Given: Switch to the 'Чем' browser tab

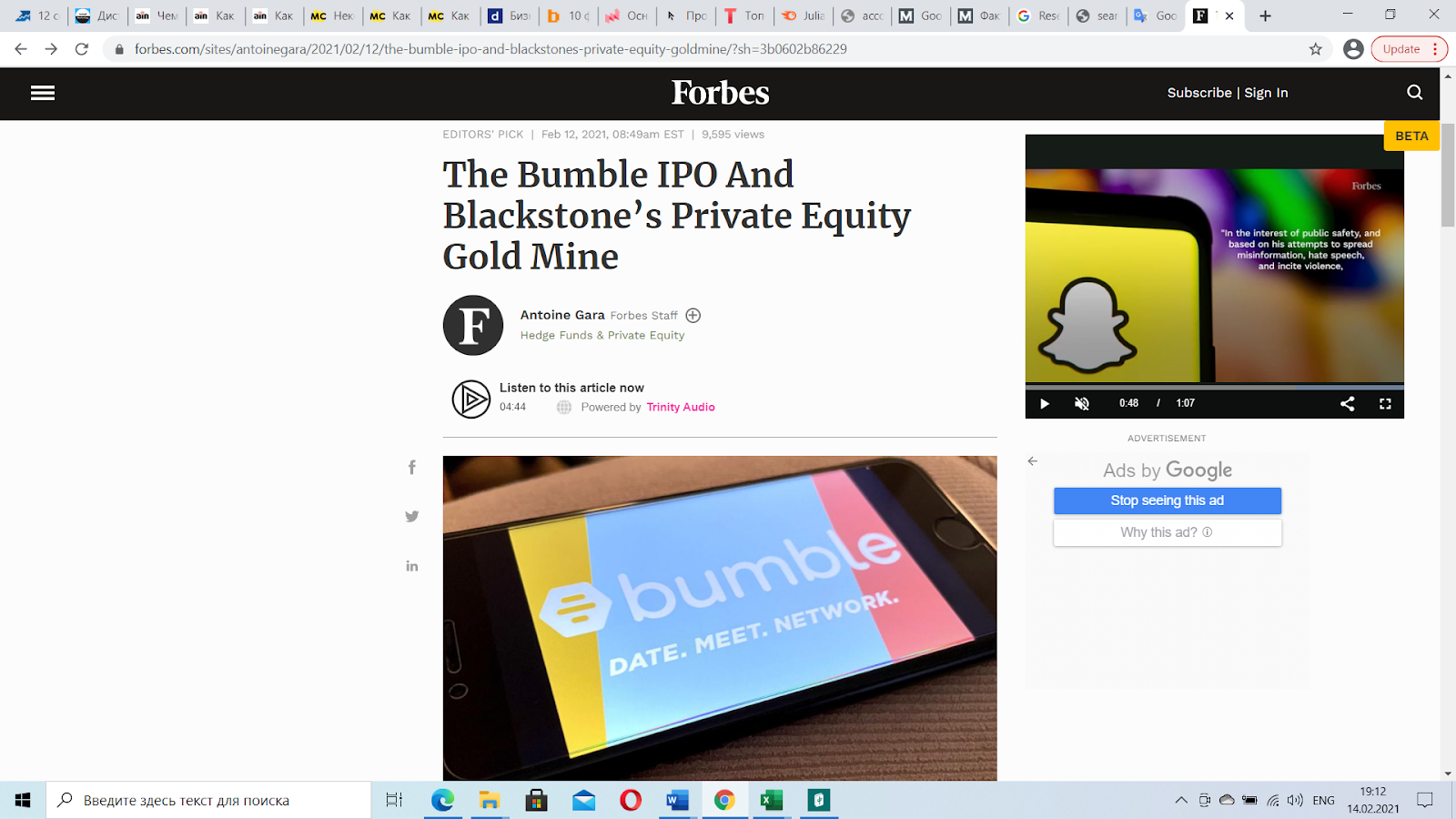Looking at the screenshot, I should 156,15.
